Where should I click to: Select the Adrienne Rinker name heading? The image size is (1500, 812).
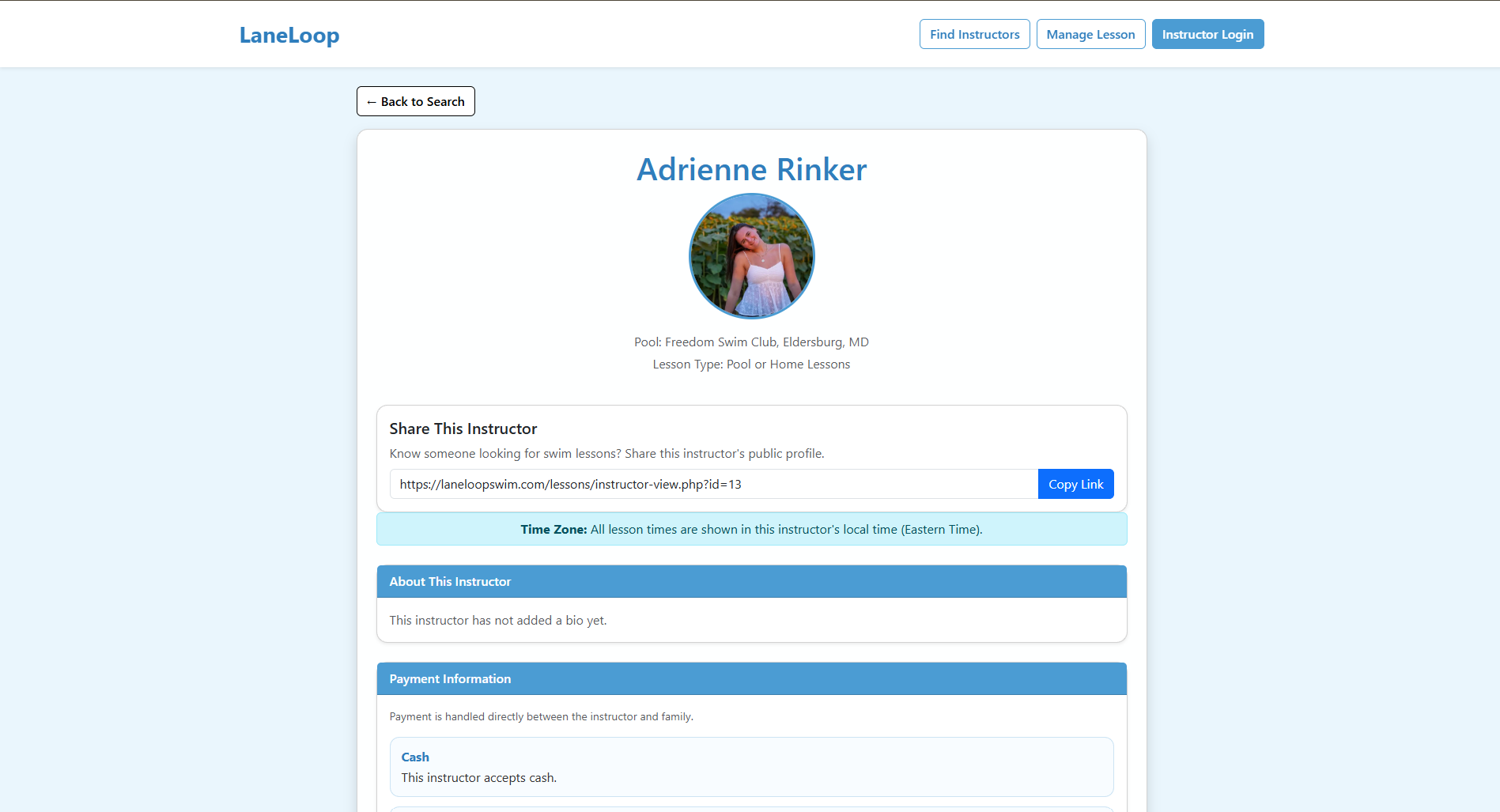(x=751, y=169)
